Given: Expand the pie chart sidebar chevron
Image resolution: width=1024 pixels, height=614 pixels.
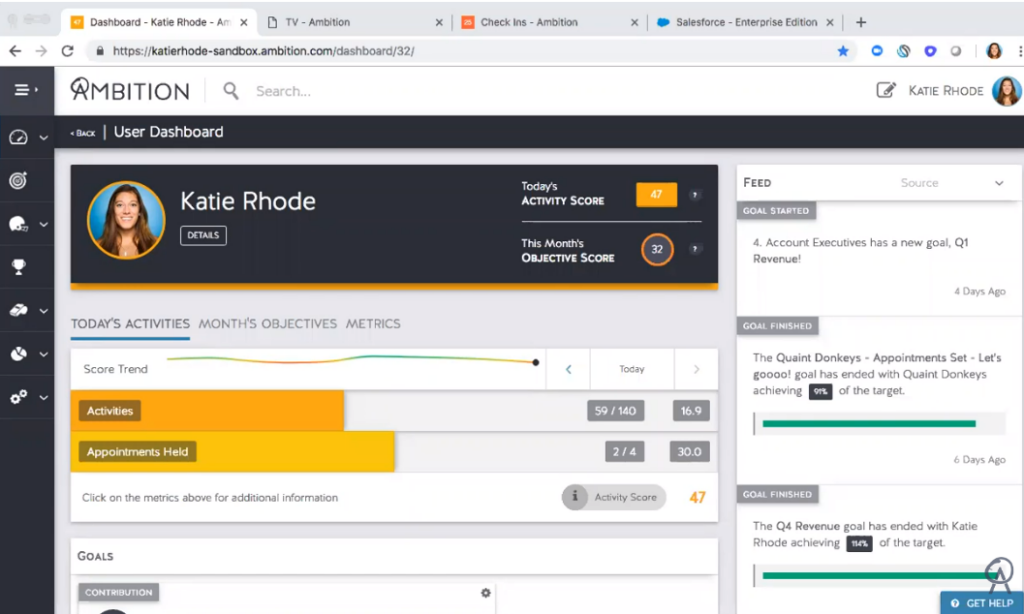Looking at the screenshot, I should (x=44, y=354).
